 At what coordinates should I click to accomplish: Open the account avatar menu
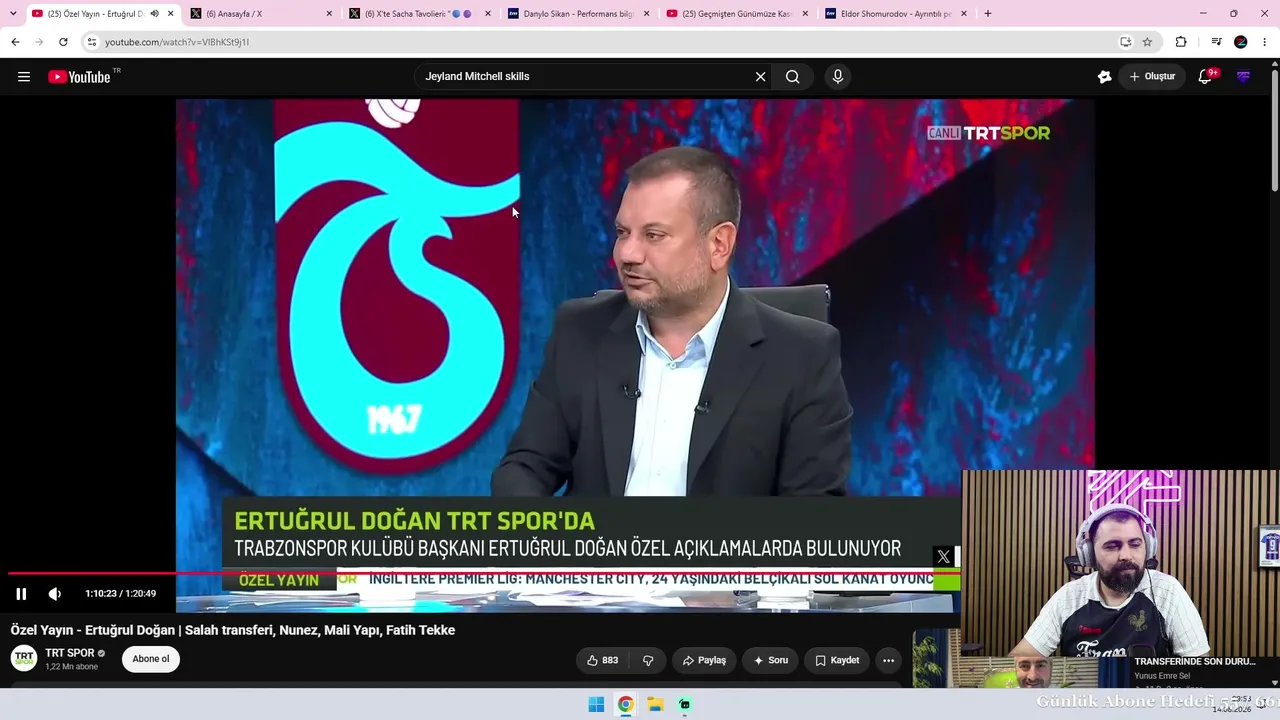pos(1244,77)
